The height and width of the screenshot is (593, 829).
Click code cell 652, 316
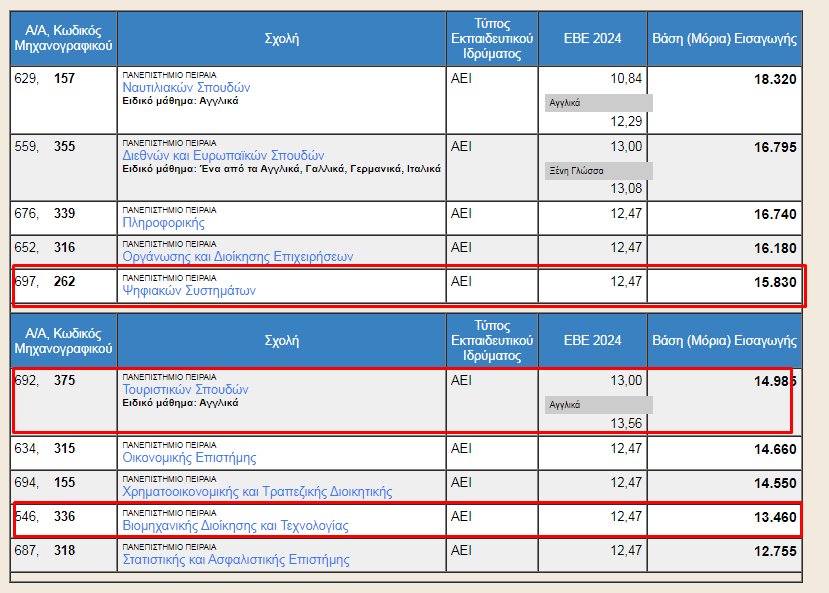tap(63, 252)
